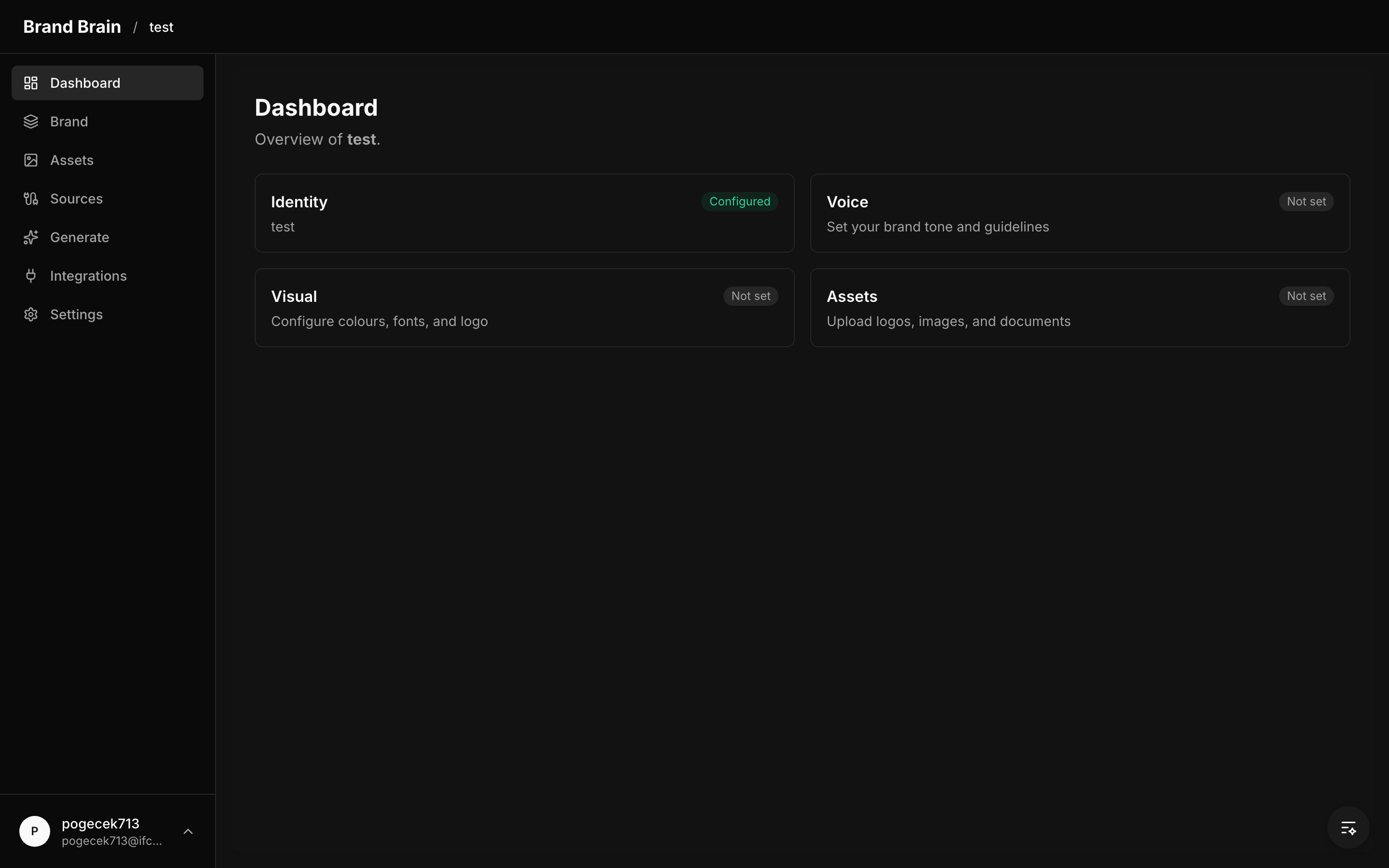Image resolution: width=1389 pixels, height=868 pixels.
Task: Click the Settings gear icon
Action: click(x=31, y=314)
